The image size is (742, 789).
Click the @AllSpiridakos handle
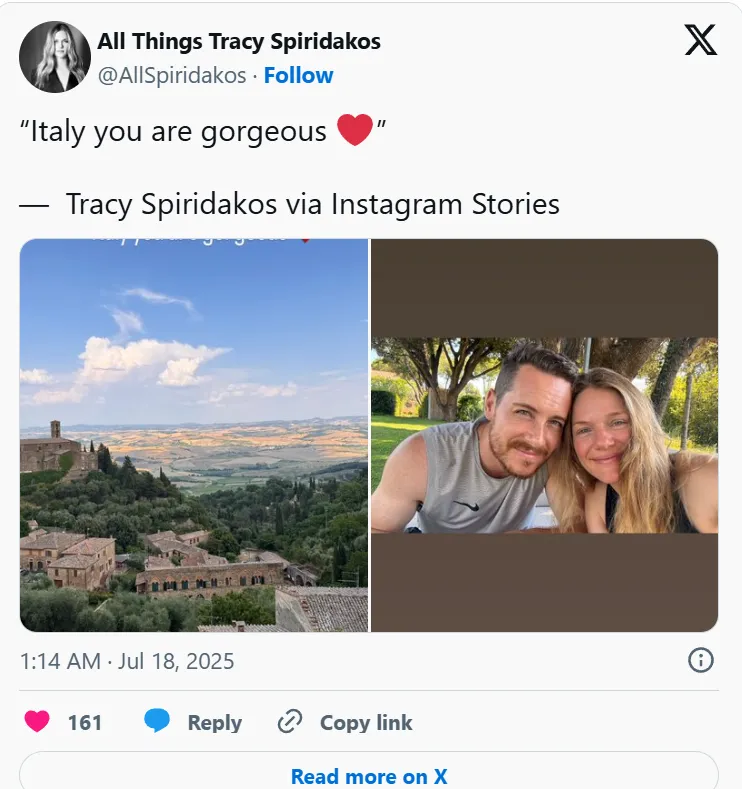coord(172,75)
